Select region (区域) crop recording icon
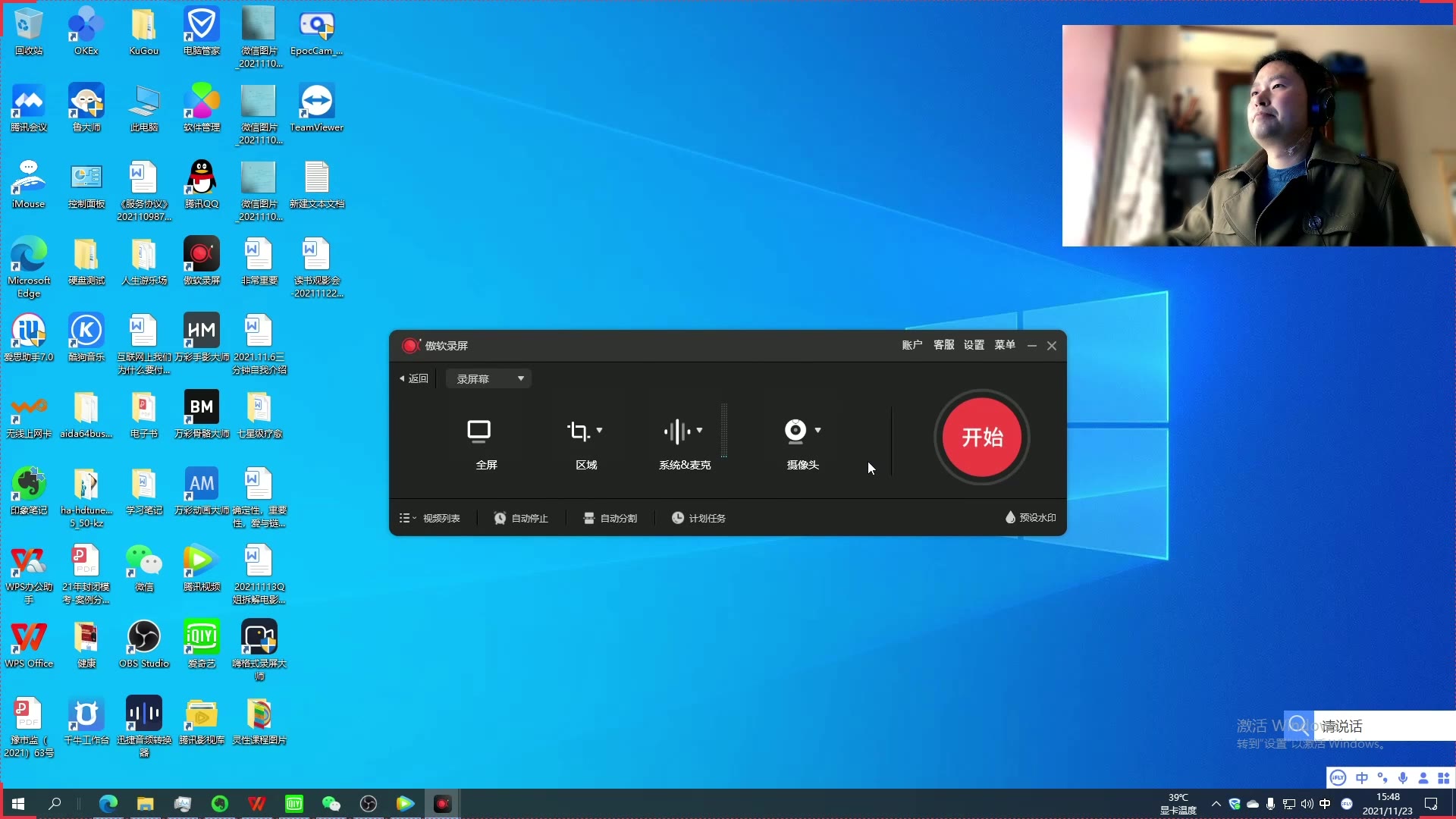This screenshot has height=819, width=1456. tap(578, 431)
